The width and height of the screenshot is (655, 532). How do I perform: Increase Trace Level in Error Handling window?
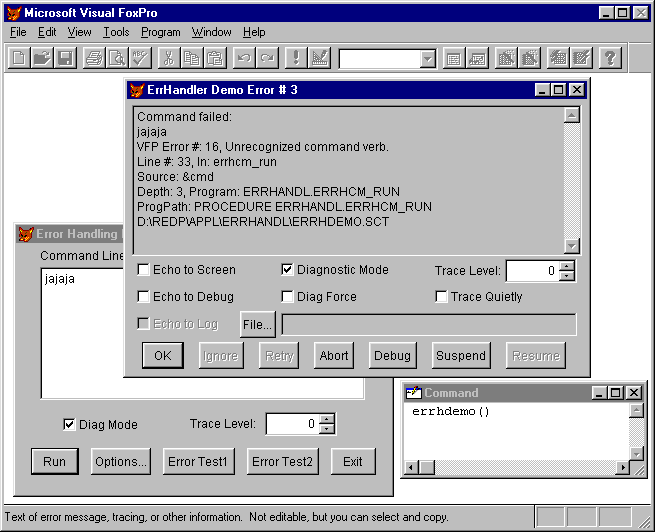[x=327, y=419]
